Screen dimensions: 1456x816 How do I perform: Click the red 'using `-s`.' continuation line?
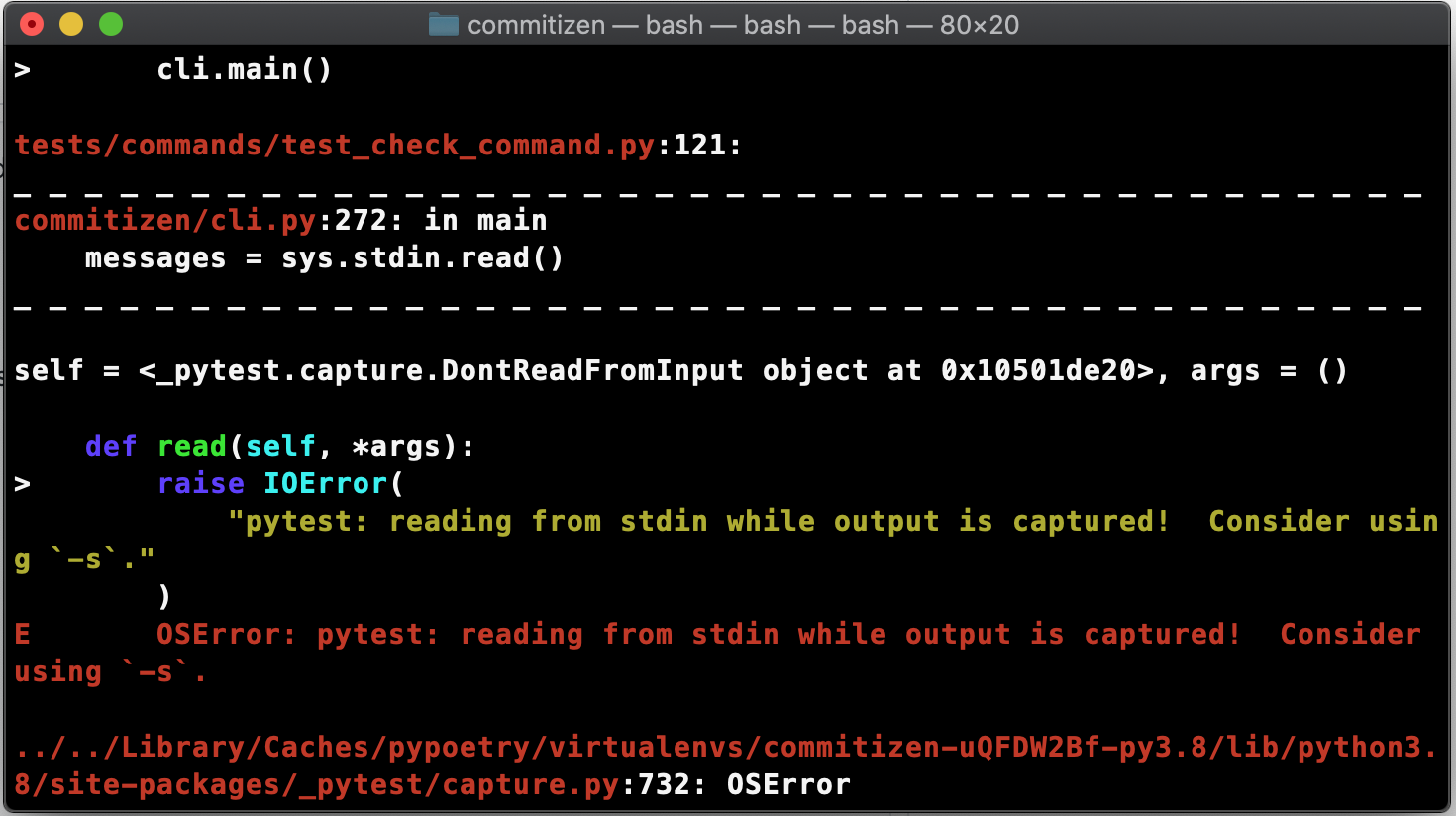pyautogui.click(x=110, y=672)
